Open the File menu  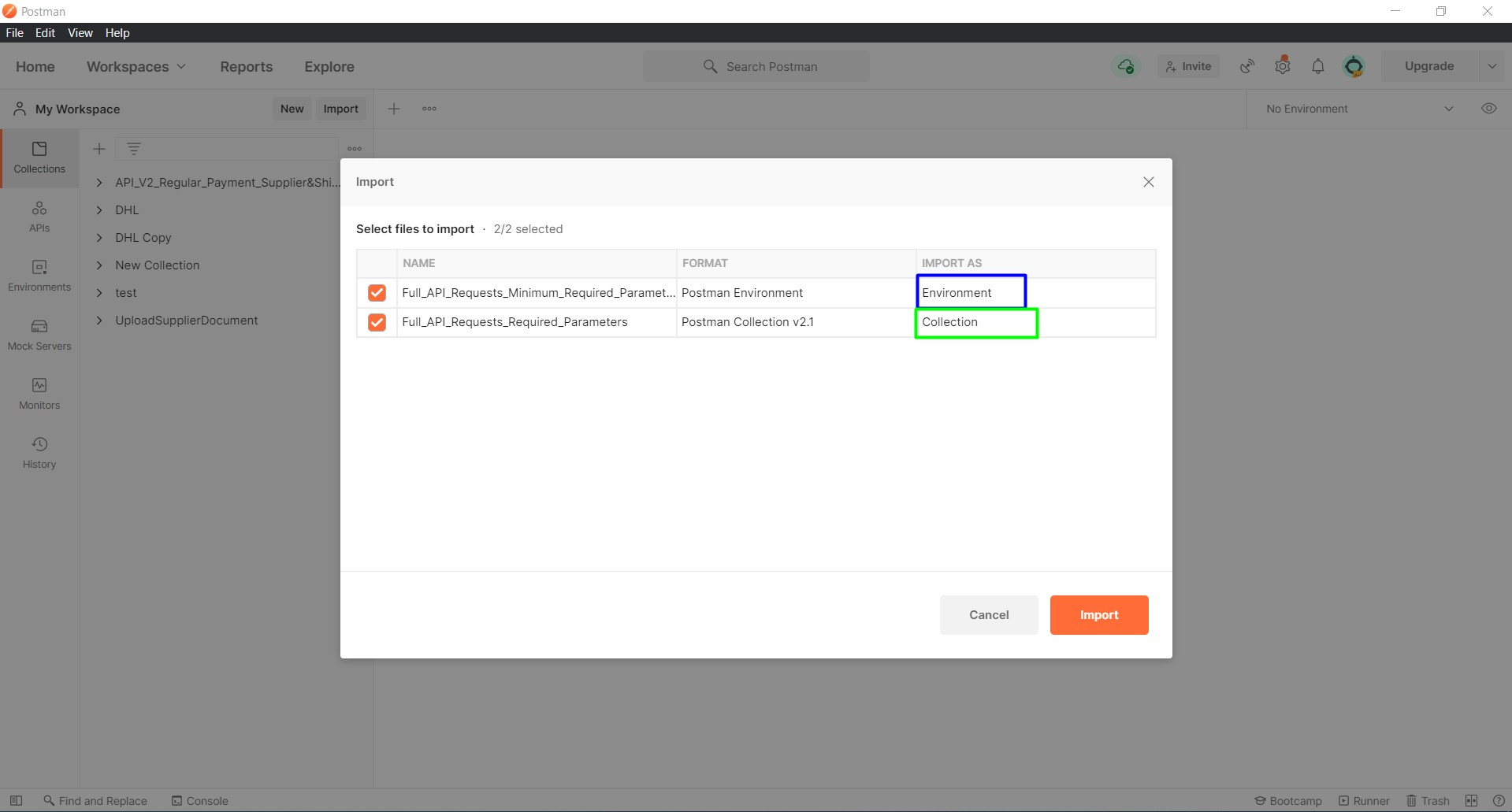(15, 33)
